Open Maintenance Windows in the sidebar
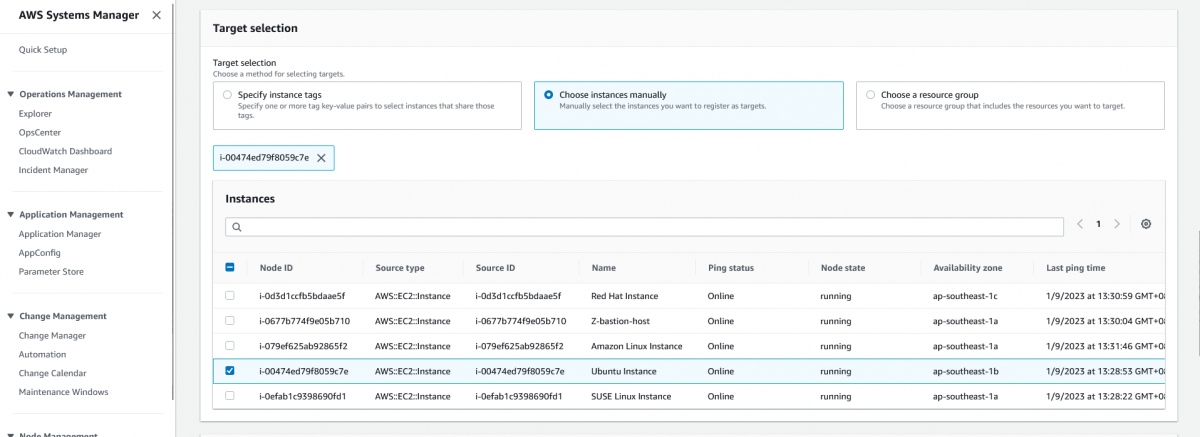Screen dimensions: 1200x437 (x=63, y=392)
